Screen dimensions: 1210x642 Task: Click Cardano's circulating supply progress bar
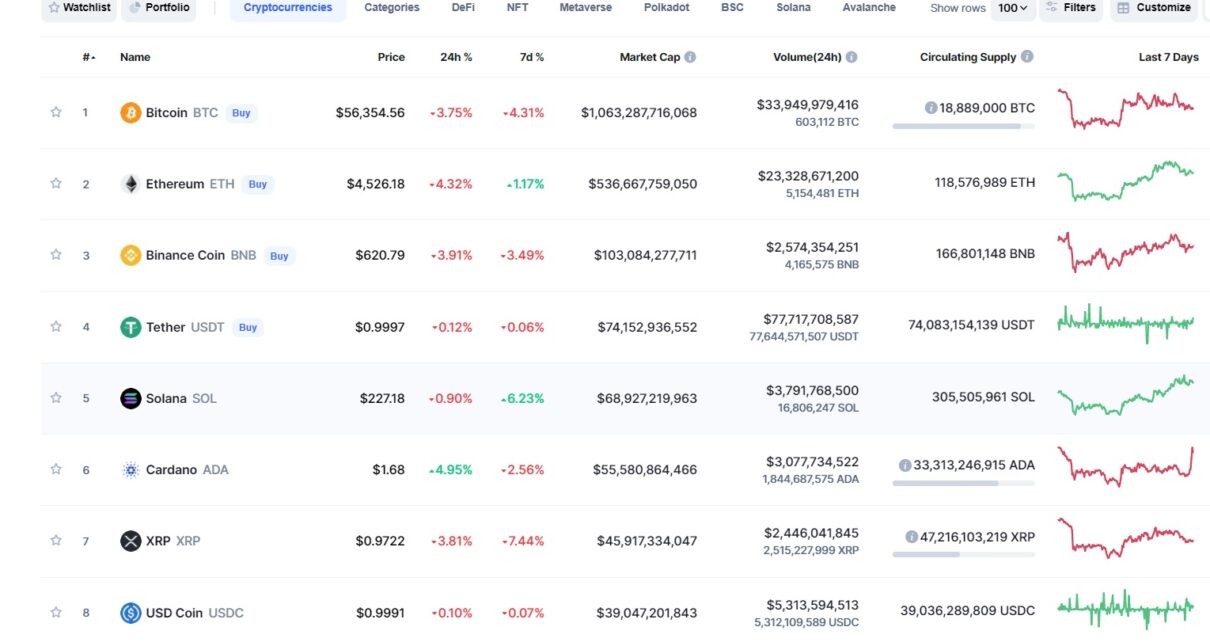pos(964,483)
